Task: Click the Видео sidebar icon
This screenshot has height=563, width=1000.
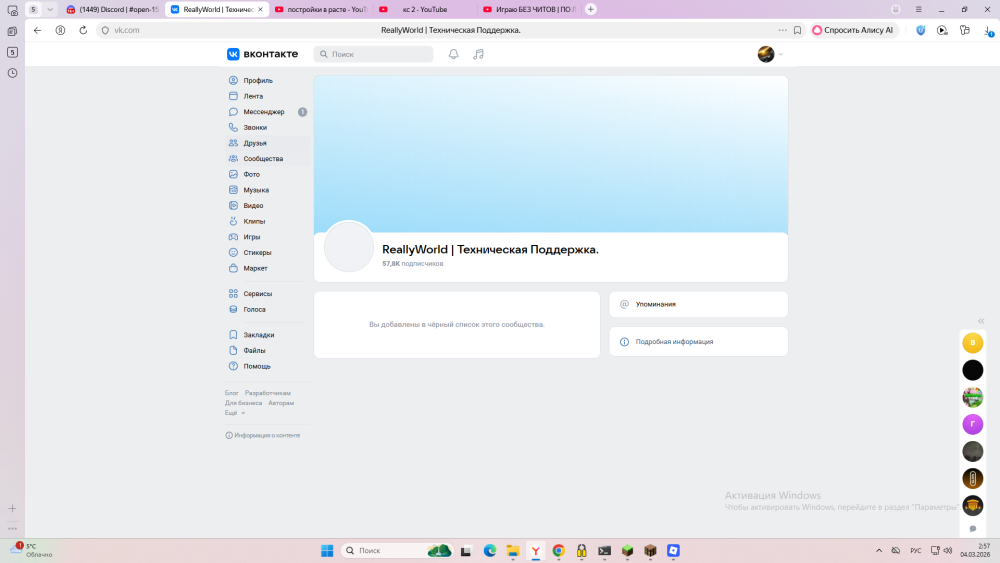Action: 233,205
